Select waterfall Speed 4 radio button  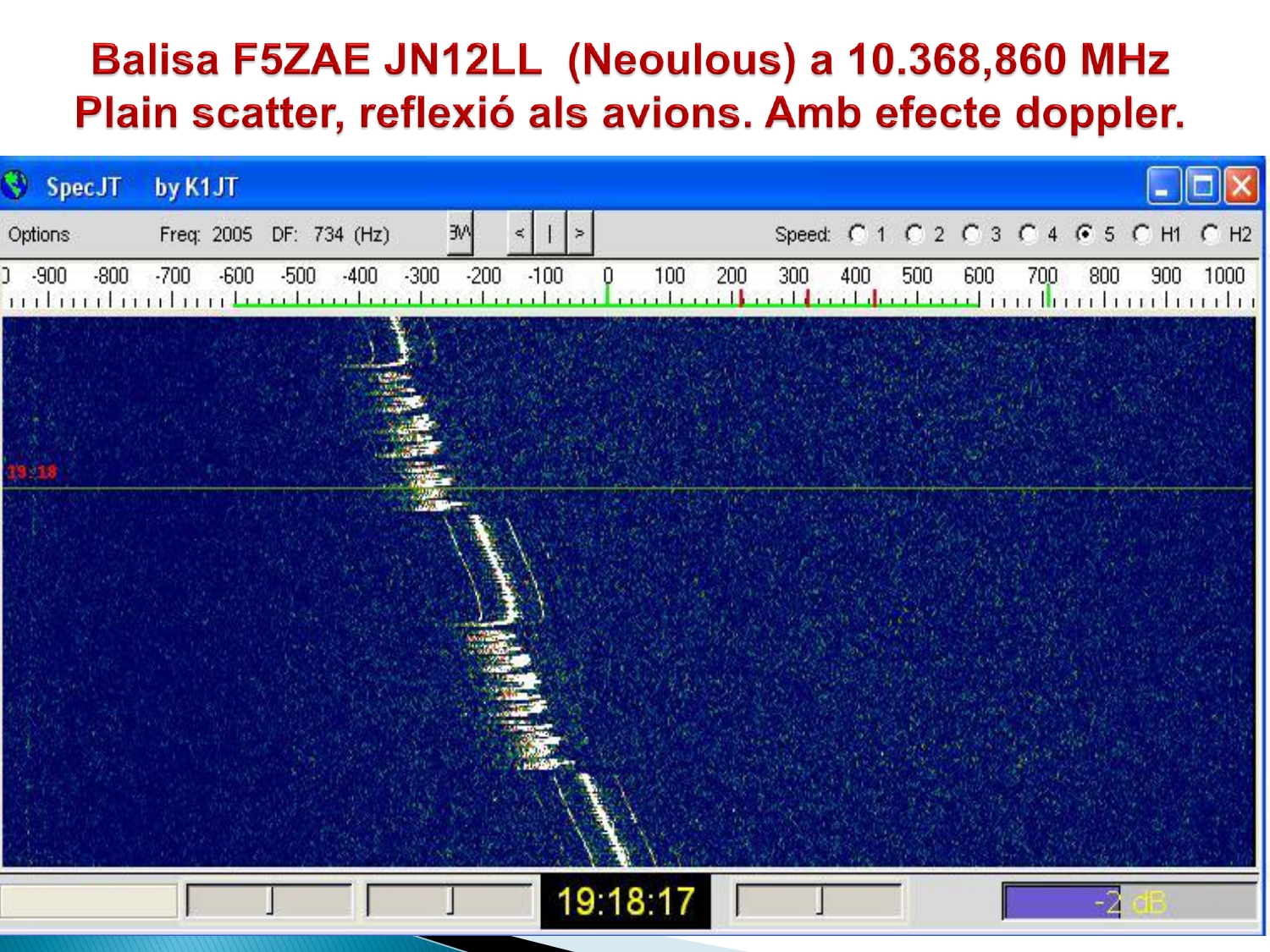1028,234
